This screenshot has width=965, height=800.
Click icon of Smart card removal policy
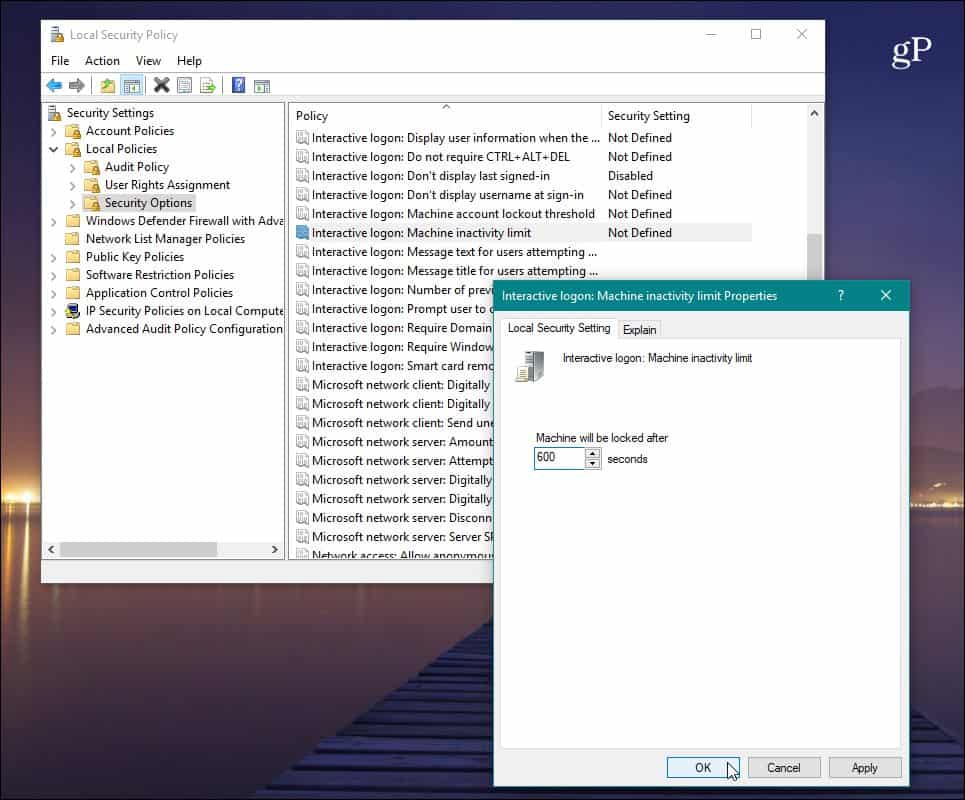coord(302,366)
